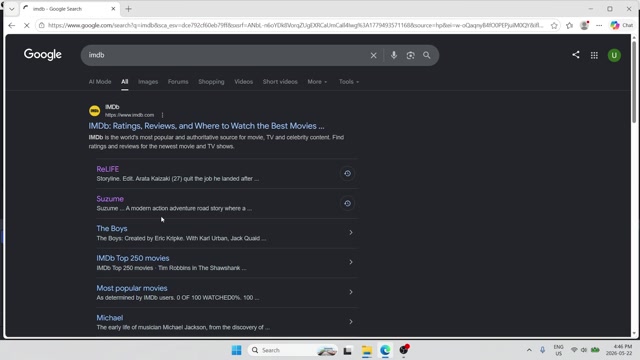The width and height of the screenshot is (640, 360).
Task: Open the Google account avatar U
Action: point(614,55)
